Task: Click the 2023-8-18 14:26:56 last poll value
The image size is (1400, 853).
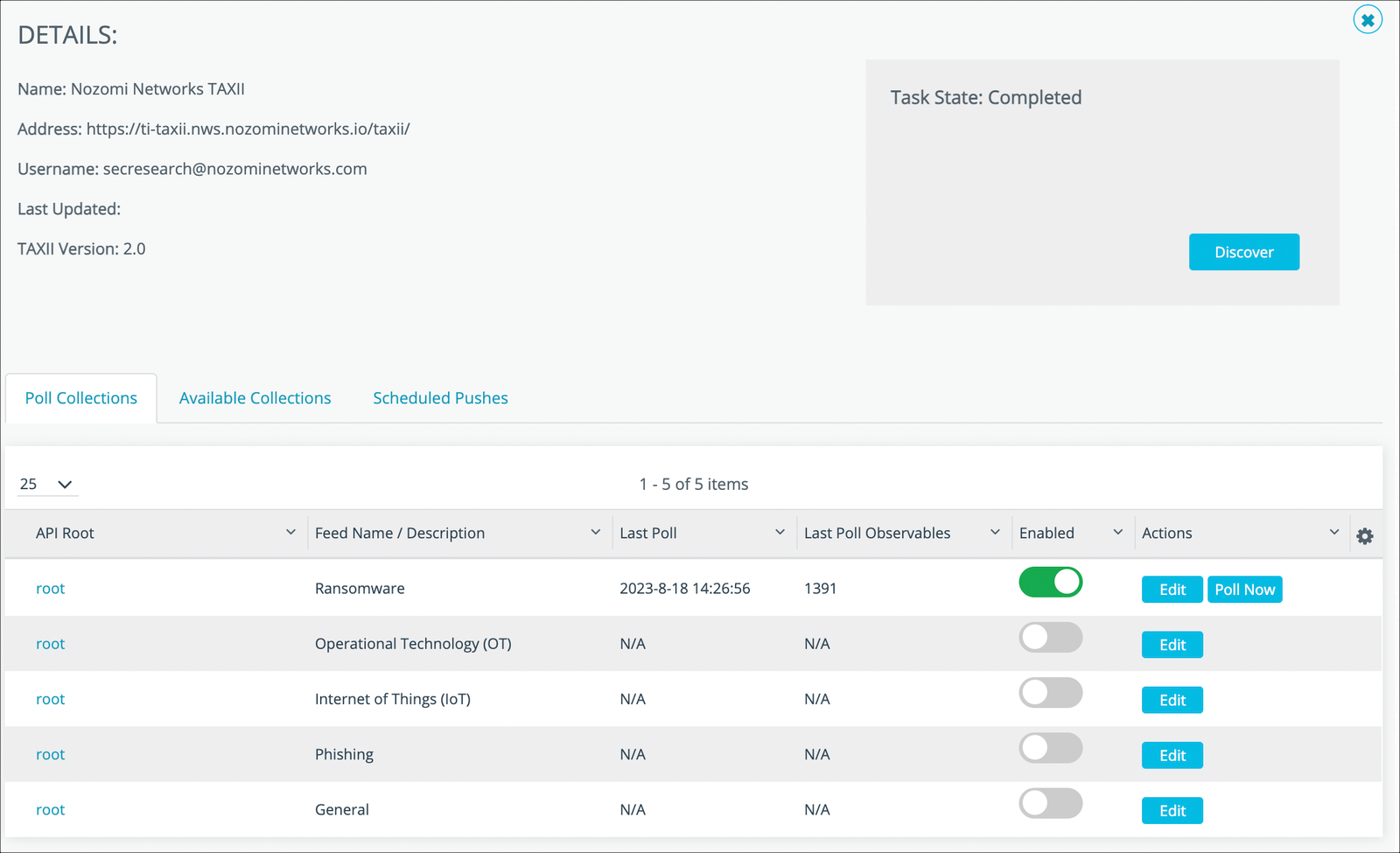Action: coord(685,589)
